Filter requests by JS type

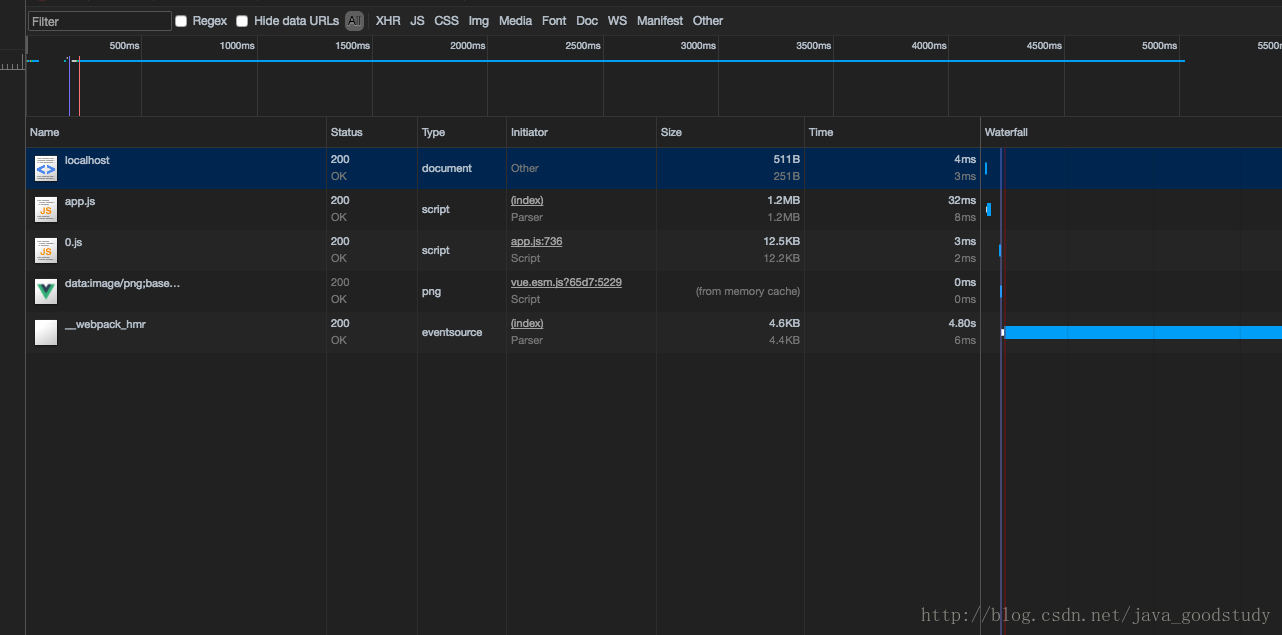[x=417, y=21]
